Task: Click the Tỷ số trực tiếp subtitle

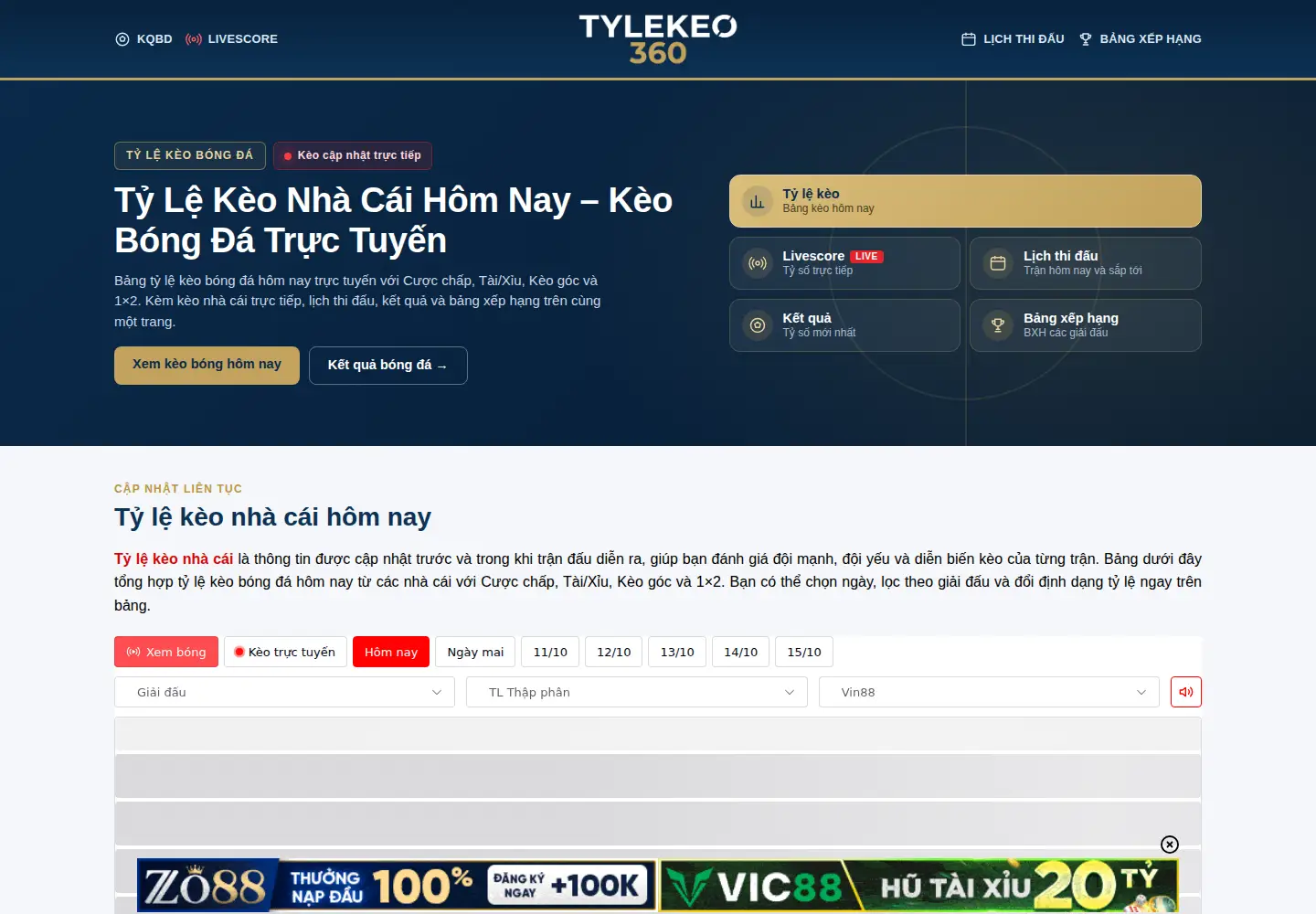Action: [818, 271]
